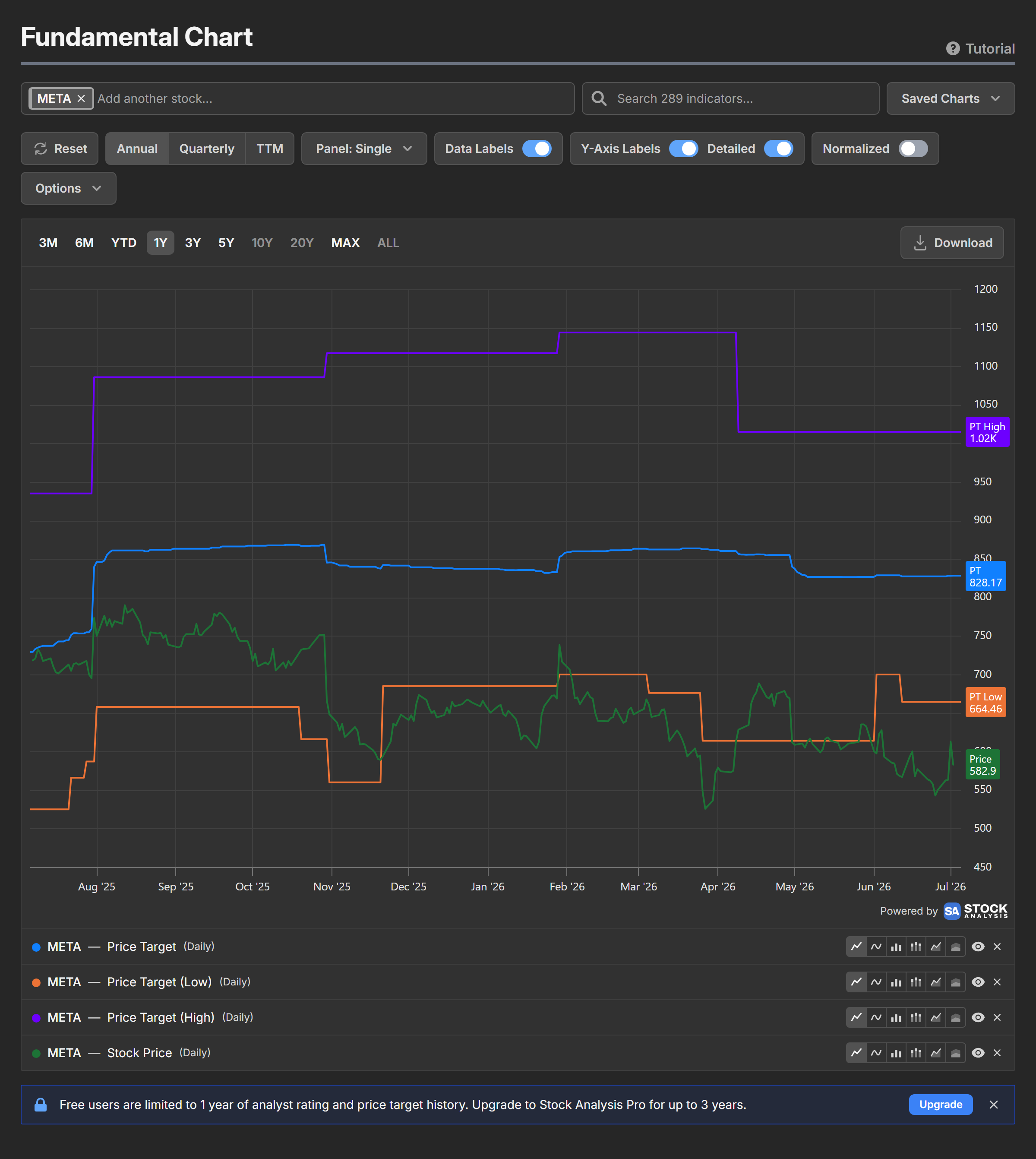Screen dimensions: 1036x1159
Task: Click the Price 582.9 data label
Action: tap(982, 765)
